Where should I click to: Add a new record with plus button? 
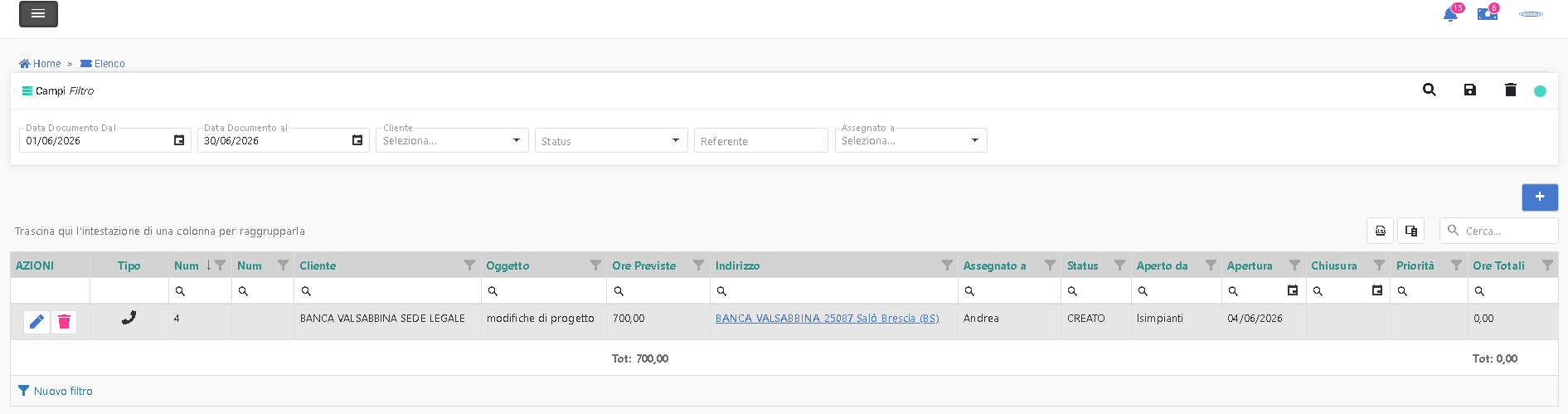point(1540,197)
